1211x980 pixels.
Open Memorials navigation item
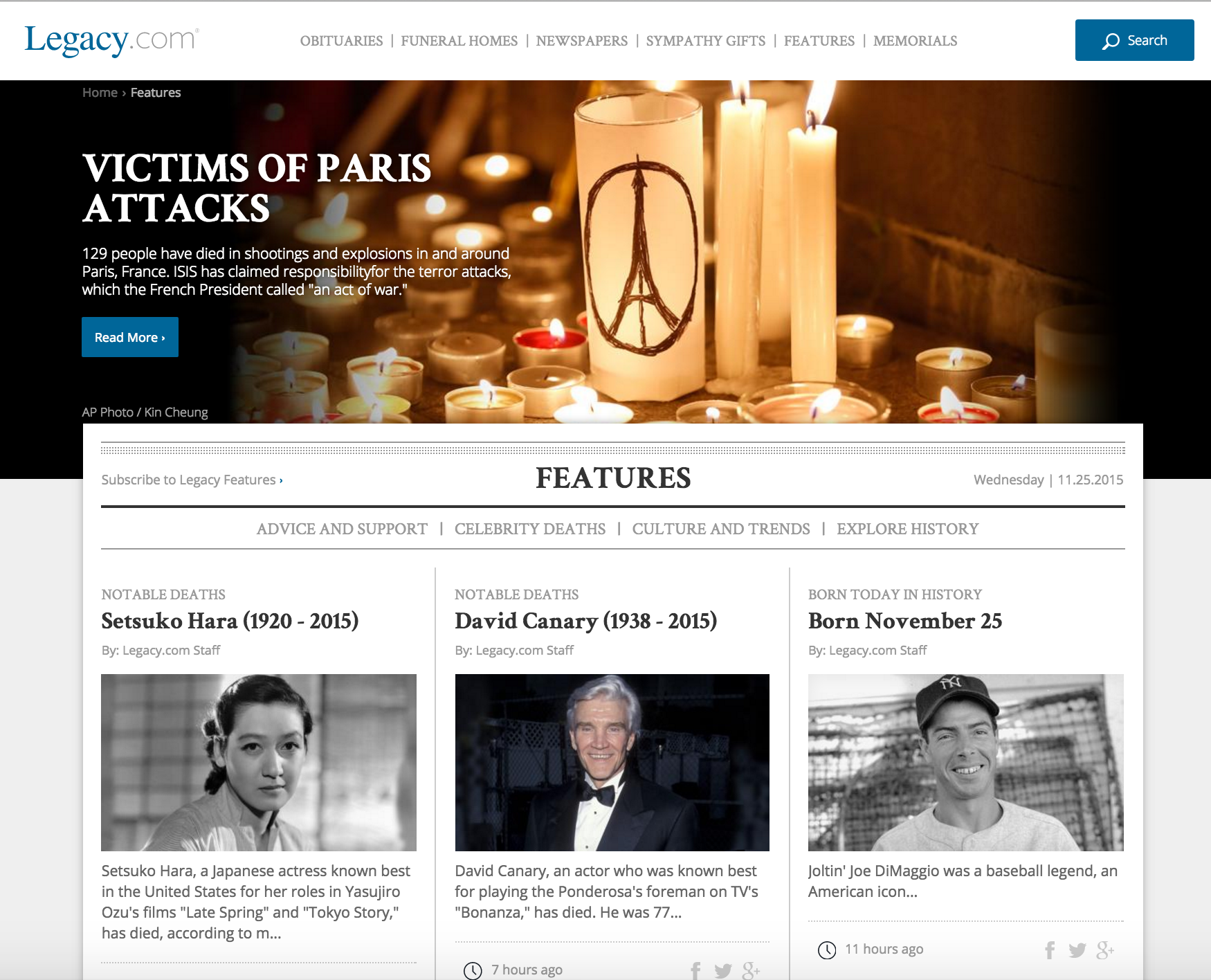tap(916, 41)
